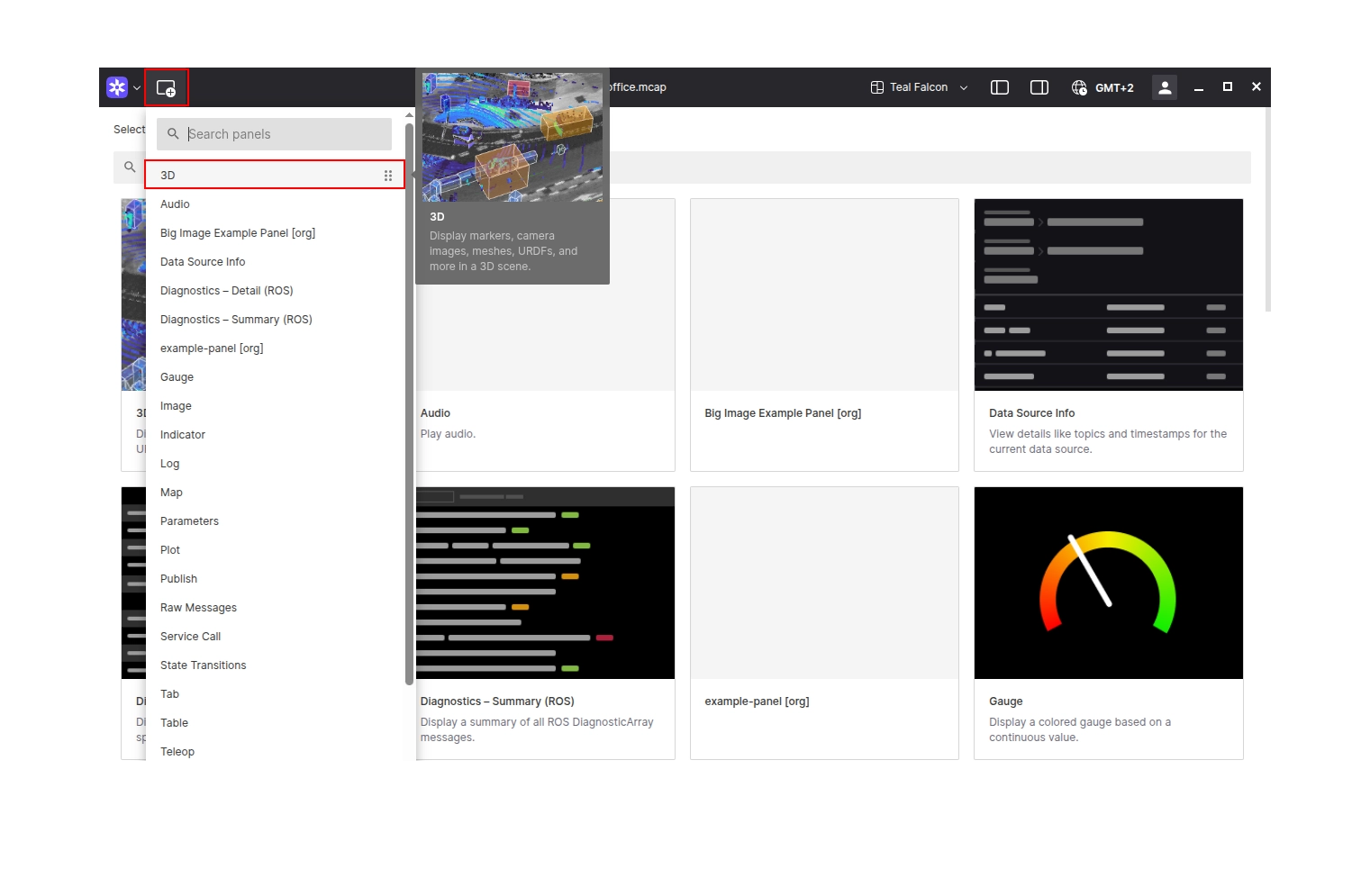The width and height of the screenshot is (1370, 896).
Task: Open the user profile account icon
Action: [1164, 87]
